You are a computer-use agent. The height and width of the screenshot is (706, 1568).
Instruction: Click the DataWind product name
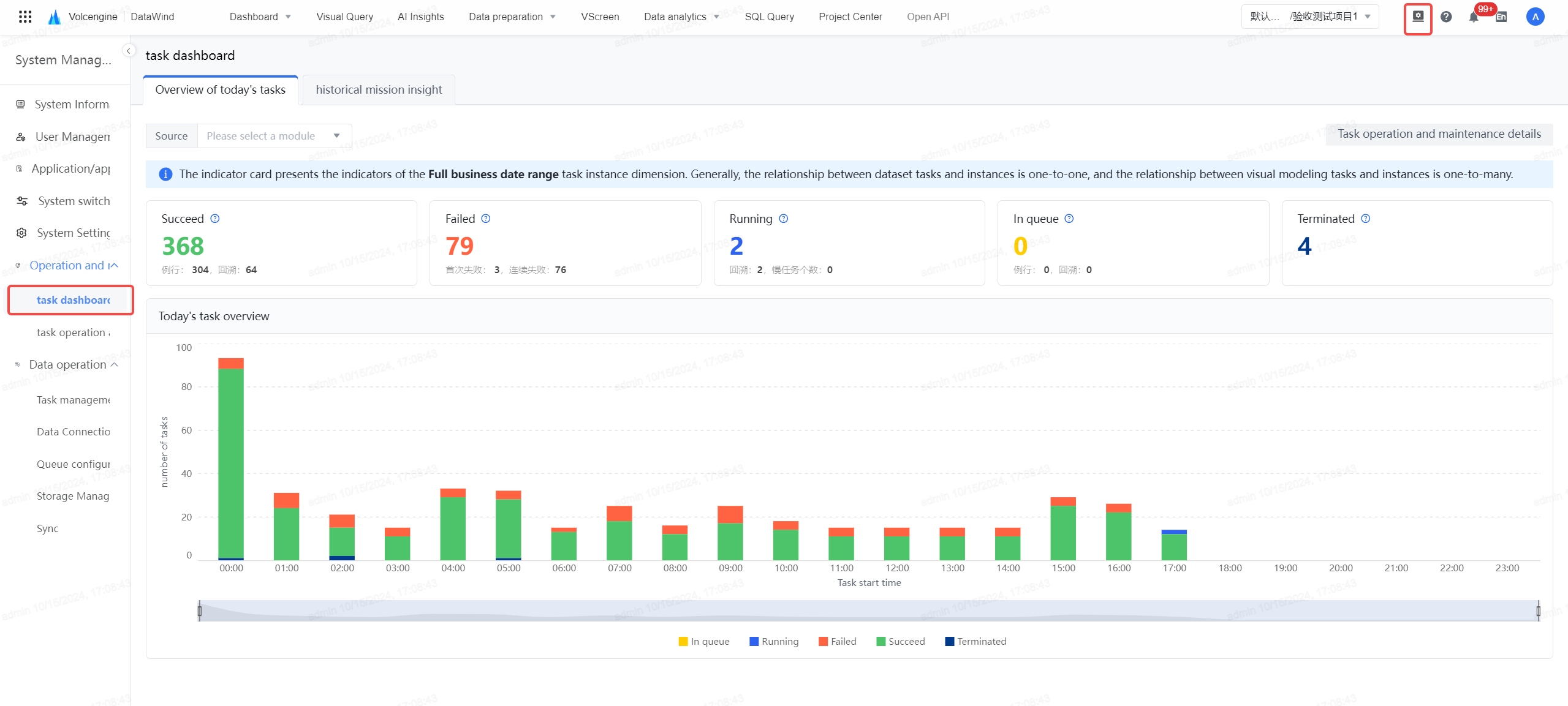pyautogui.click(x=153, y=17)
